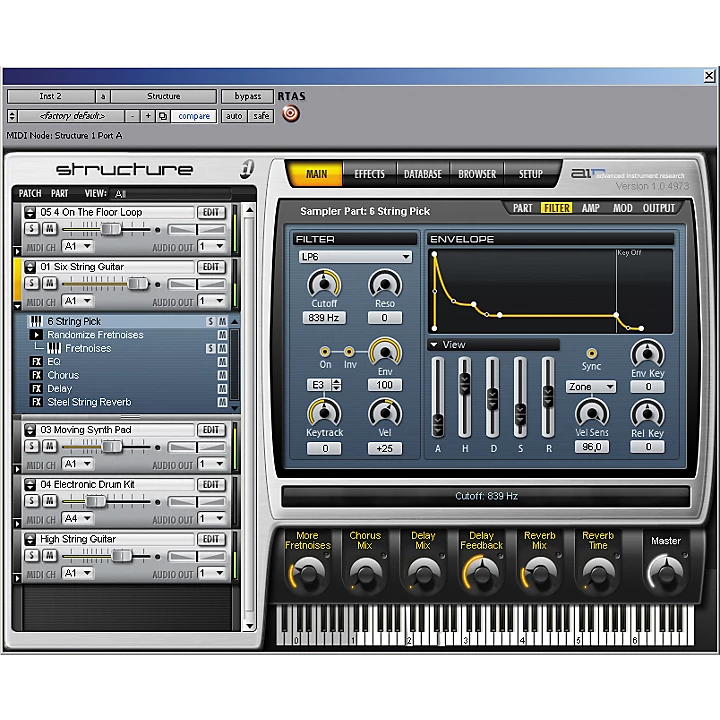Screen dimensions: 720x720
Task: Switch to the DATABASE tab
Action: pyautogui.click(x=422, y=174)
